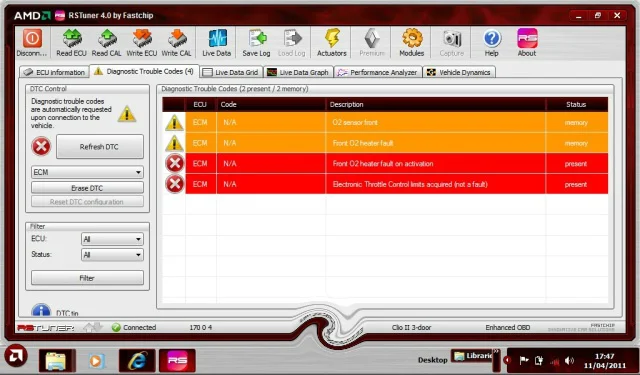Click the AMD start button
The width and height of the screenshot is (640, 375).
[x=16, y=356]
